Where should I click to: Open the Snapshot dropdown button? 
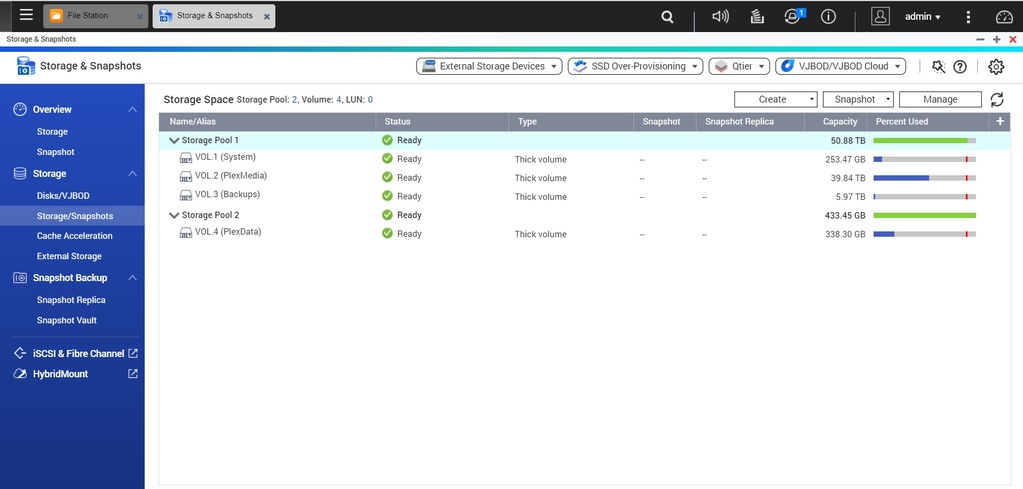(859, 99)
